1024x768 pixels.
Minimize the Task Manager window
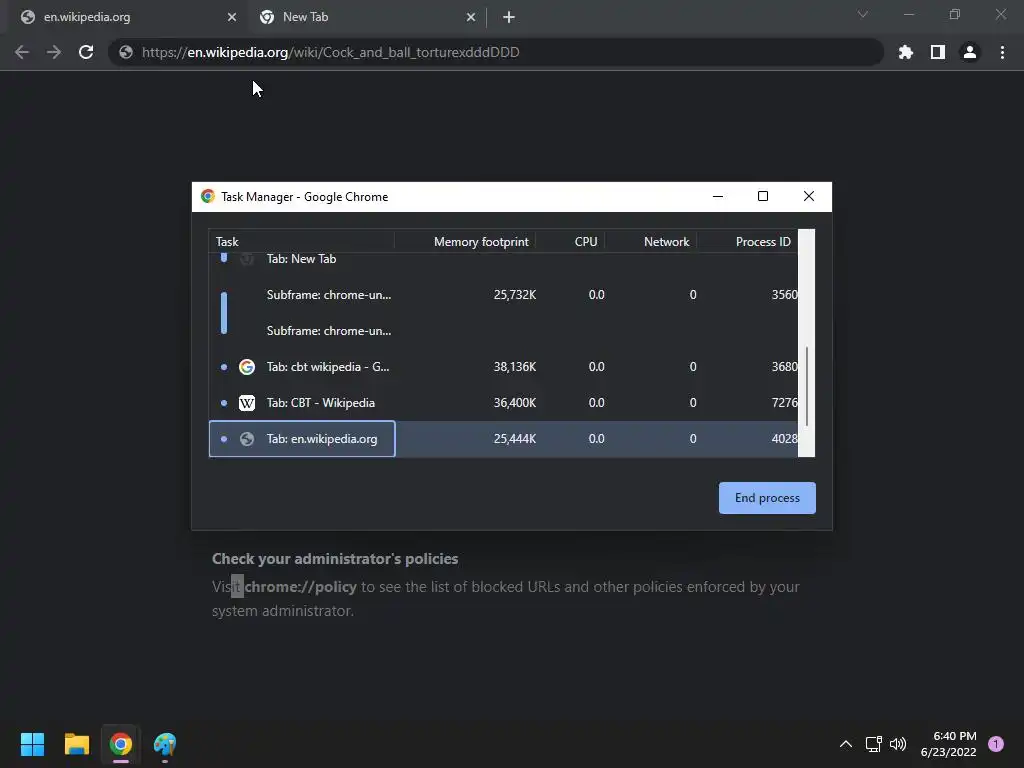tap(718, 197)
